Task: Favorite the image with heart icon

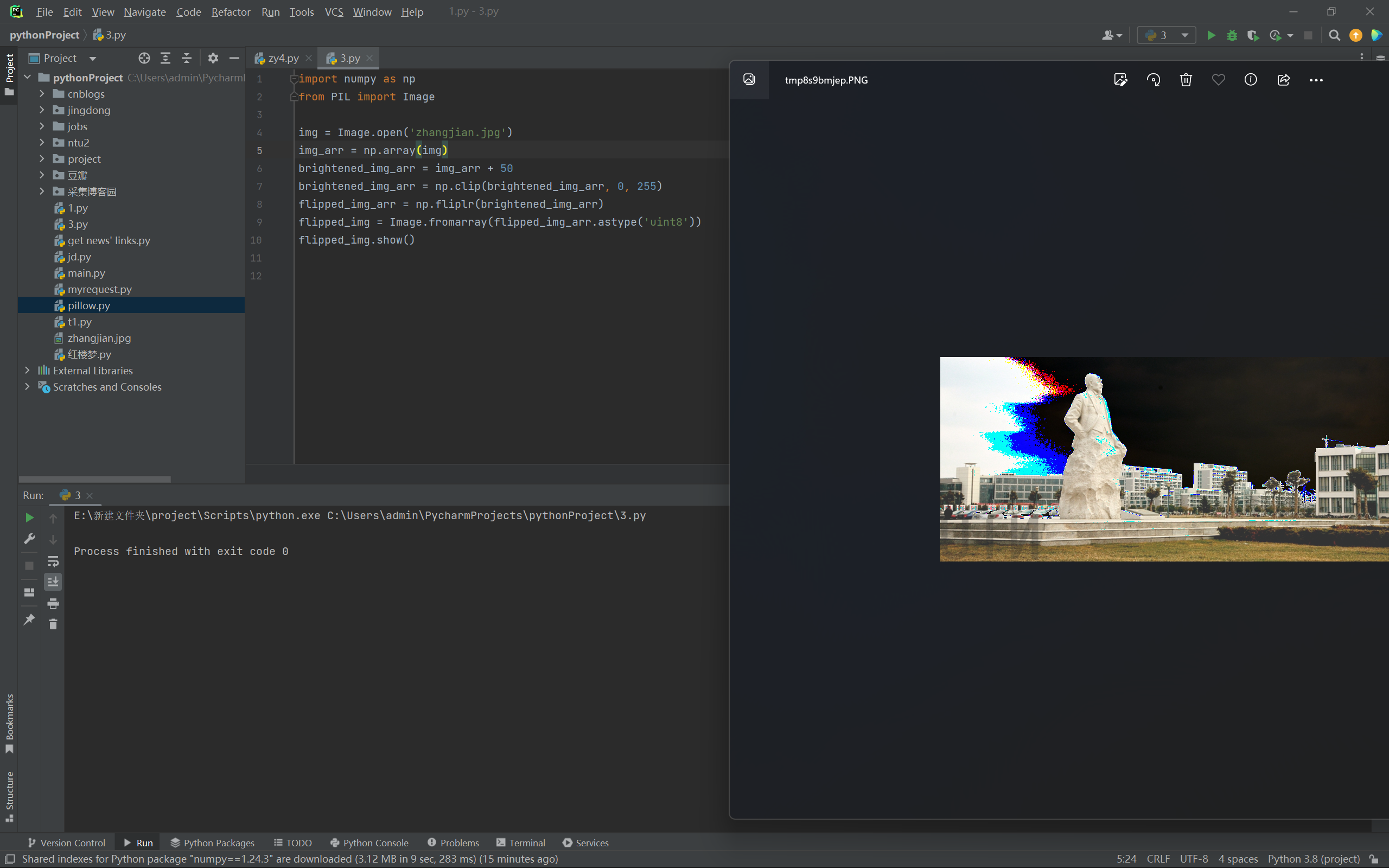Action: coord(1218,80)
